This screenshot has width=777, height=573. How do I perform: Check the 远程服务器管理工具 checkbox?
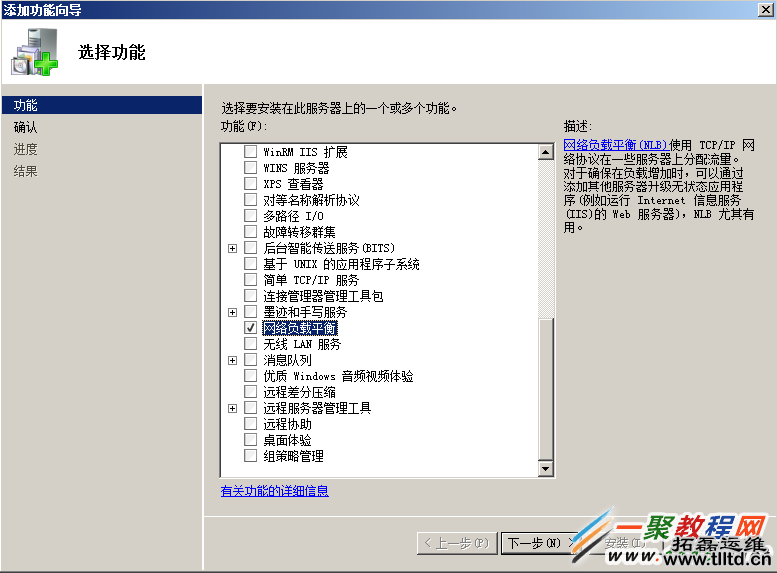251,408
